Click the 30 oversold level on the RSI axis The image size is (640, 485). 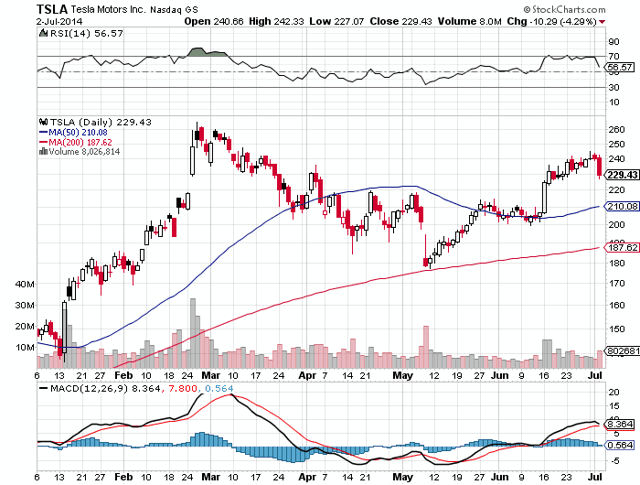pyautogui.click(x=614, y=87)
